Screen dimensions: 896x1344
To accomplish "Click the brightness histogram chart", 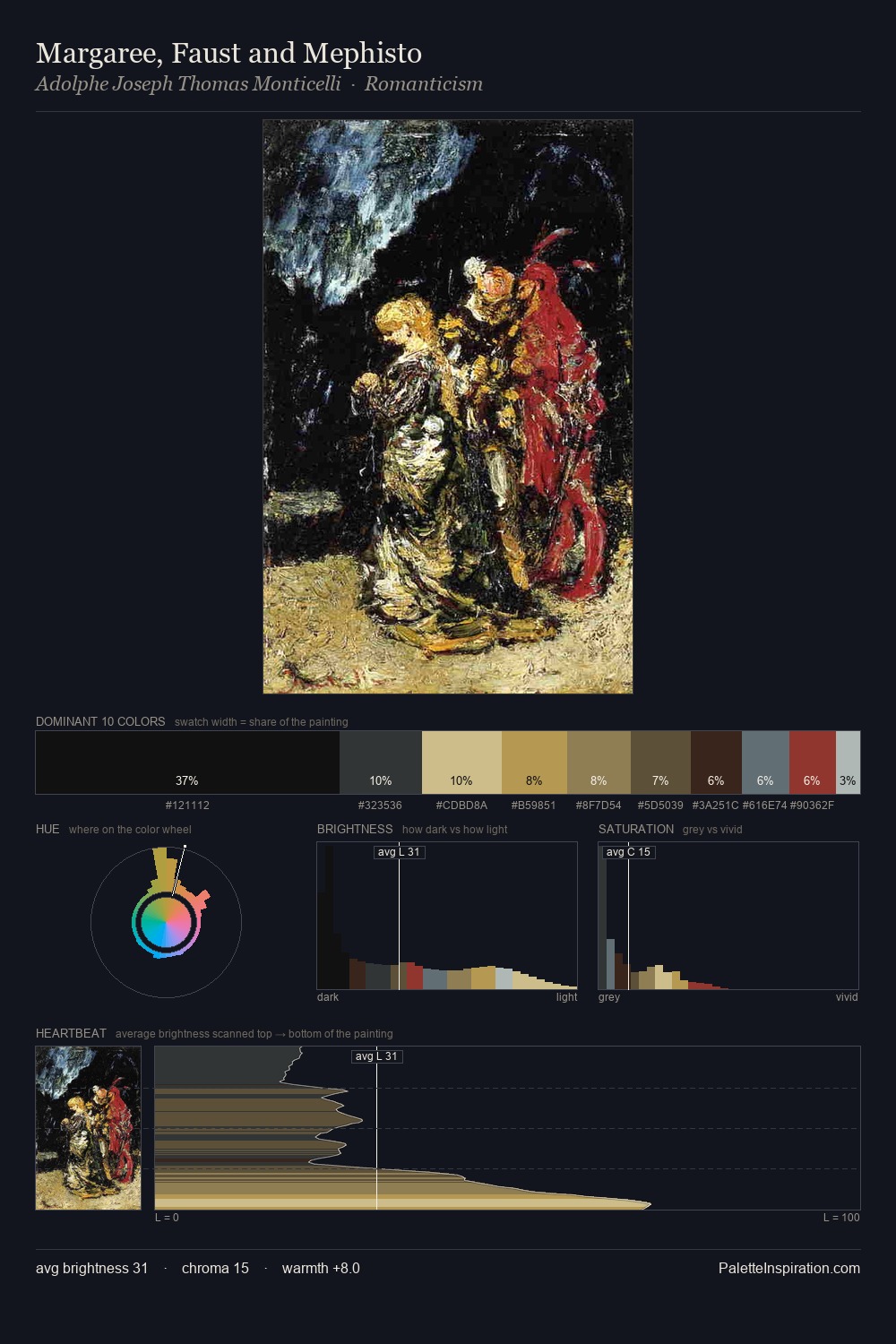I will coord(447,916).
